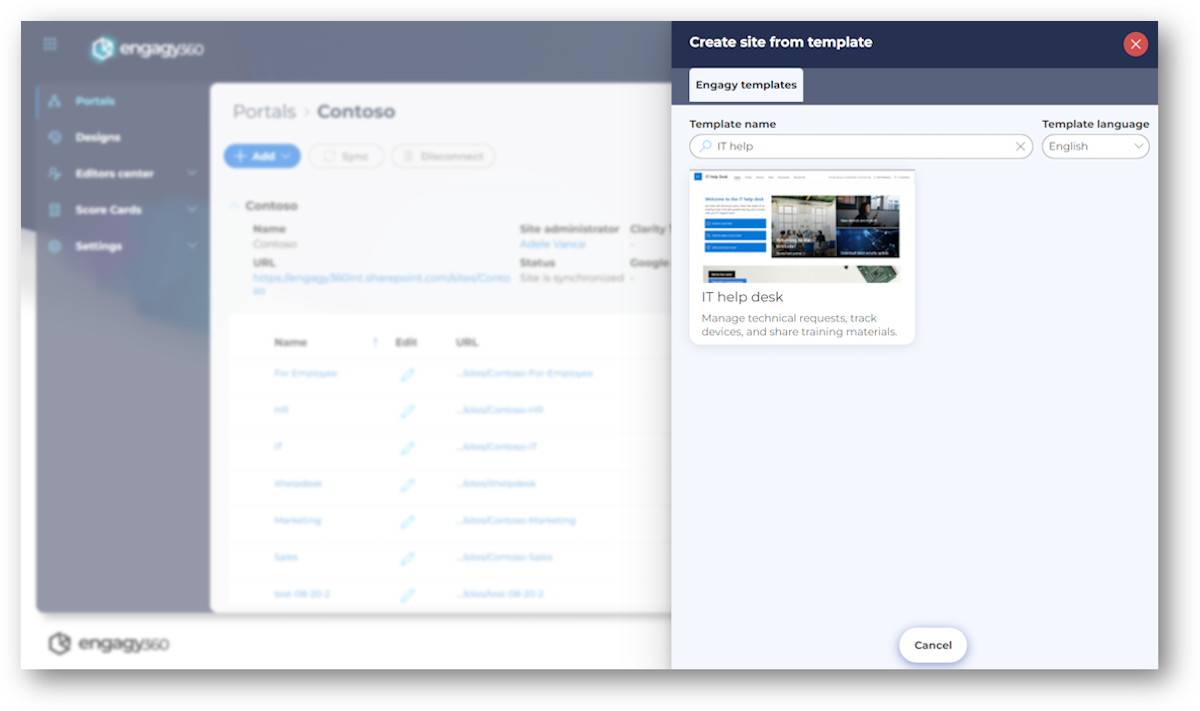Close the Create site from template panel

click(x=1135, y=44)
